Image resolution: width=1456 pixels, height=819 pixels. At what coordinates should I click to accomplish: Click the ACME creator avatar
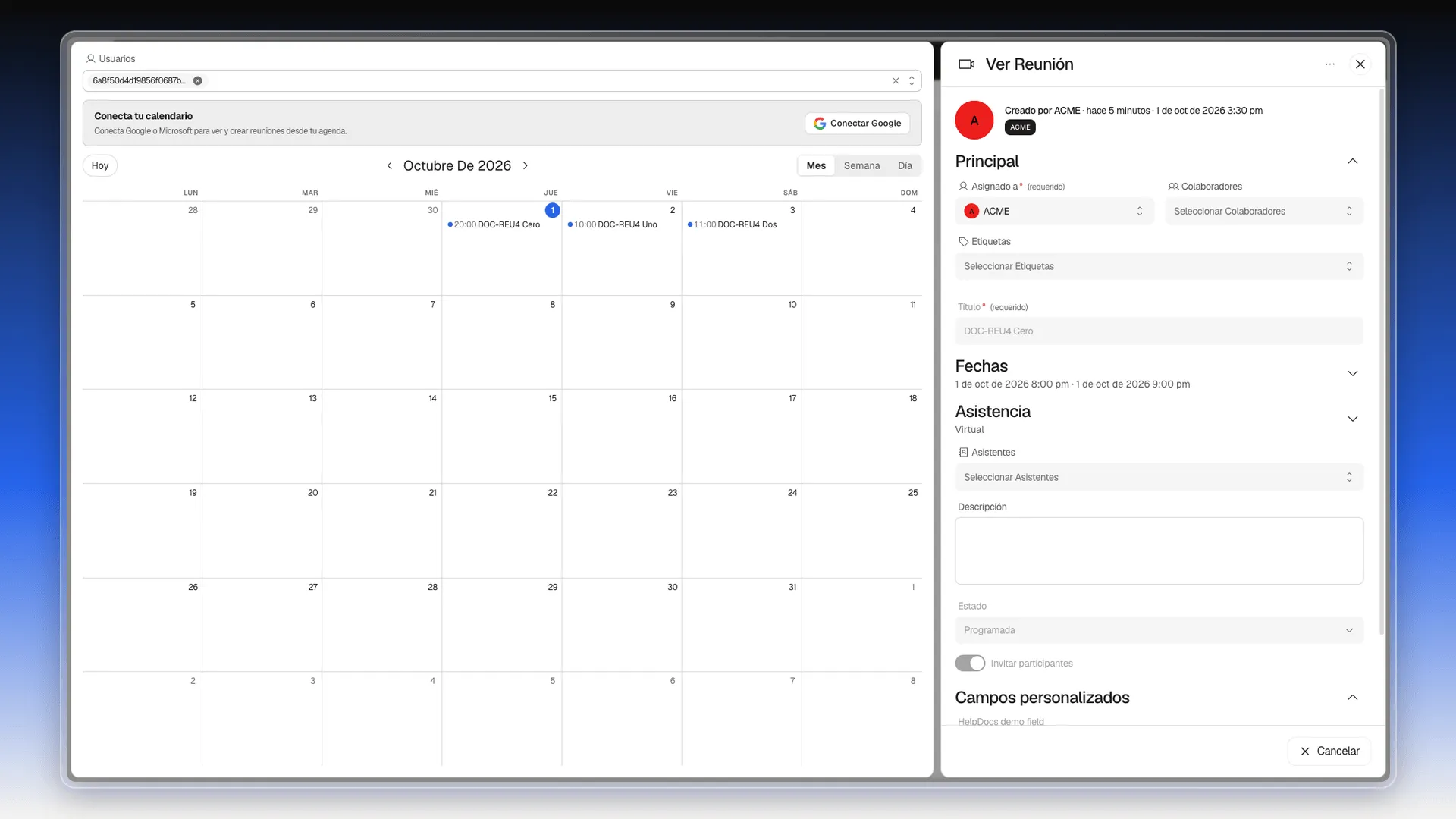click(974, 120)
